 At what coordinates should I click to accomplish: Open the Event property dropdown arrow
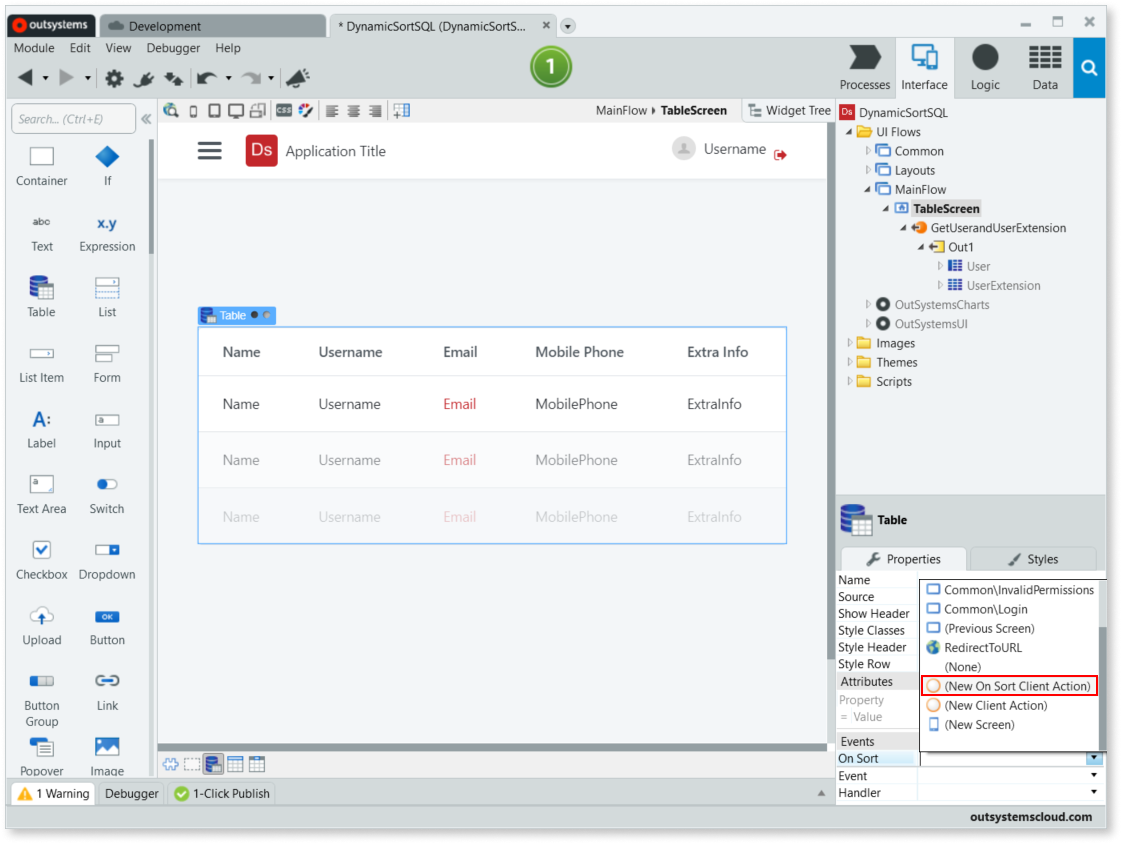(1093, 776)
